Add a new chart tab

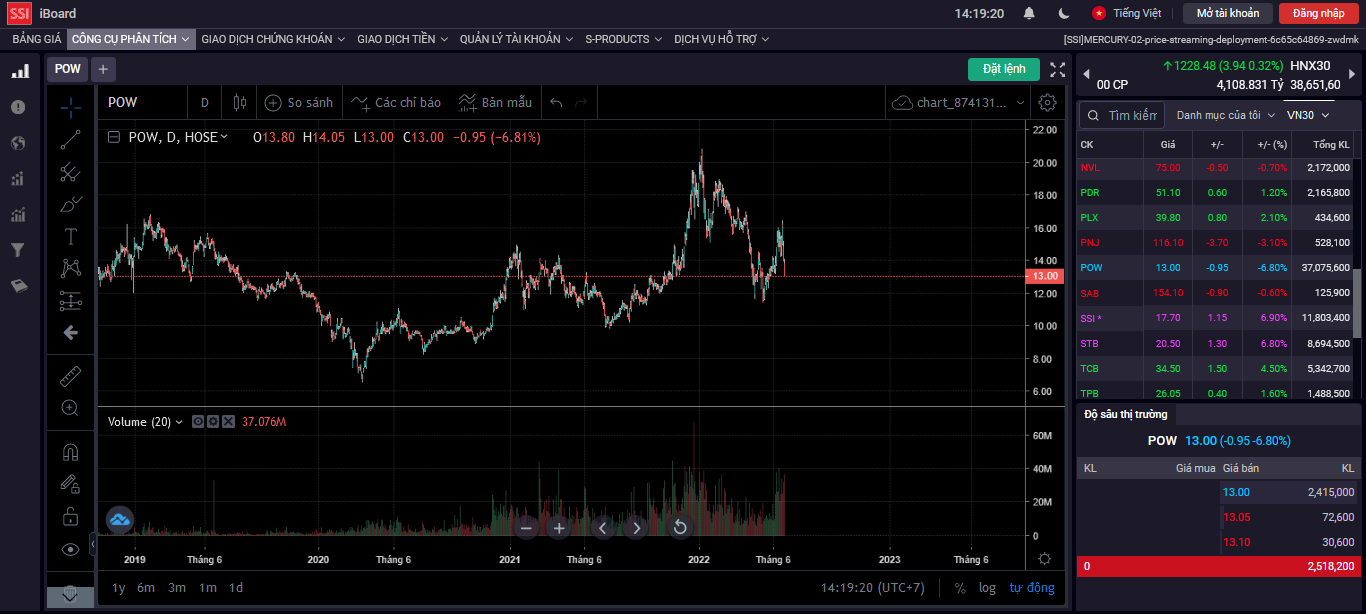click(x=103, y=69)
